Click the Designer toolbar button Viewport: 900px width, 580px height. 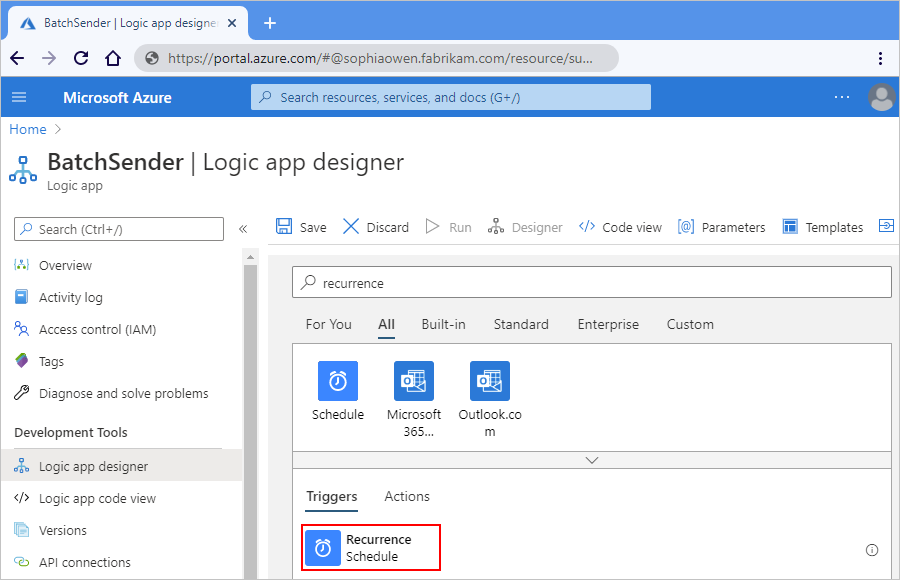tap(525, 227)
